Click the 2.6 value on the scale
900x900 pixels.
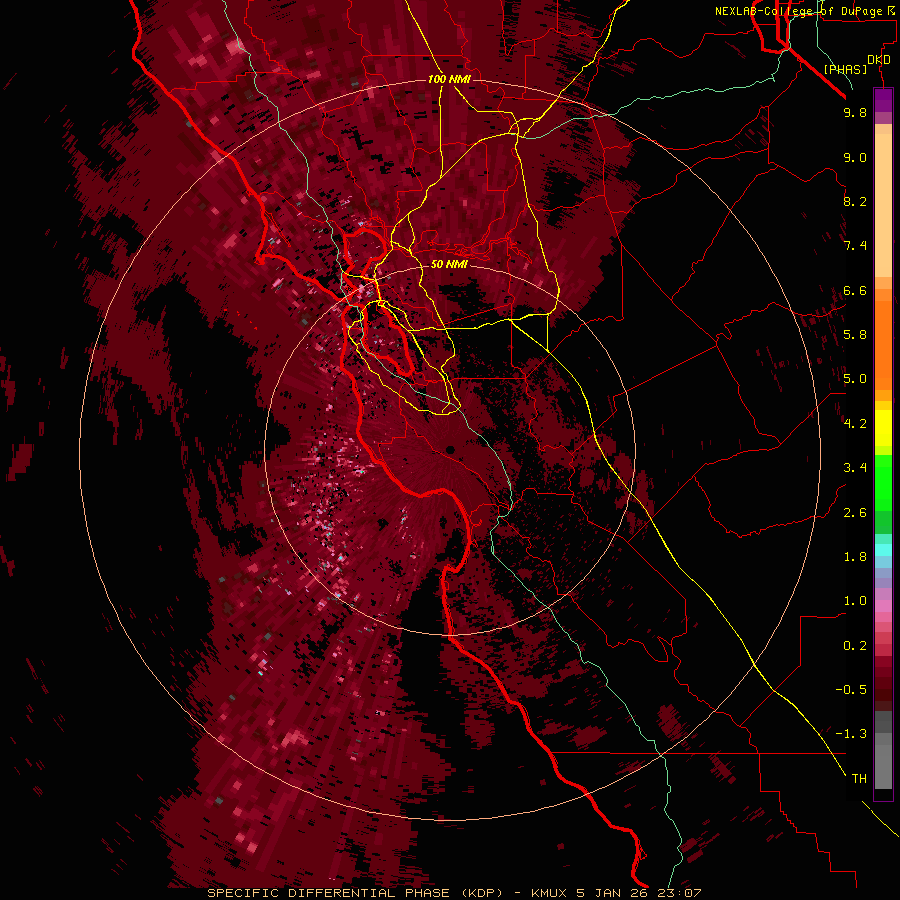[x=855, y=513]
